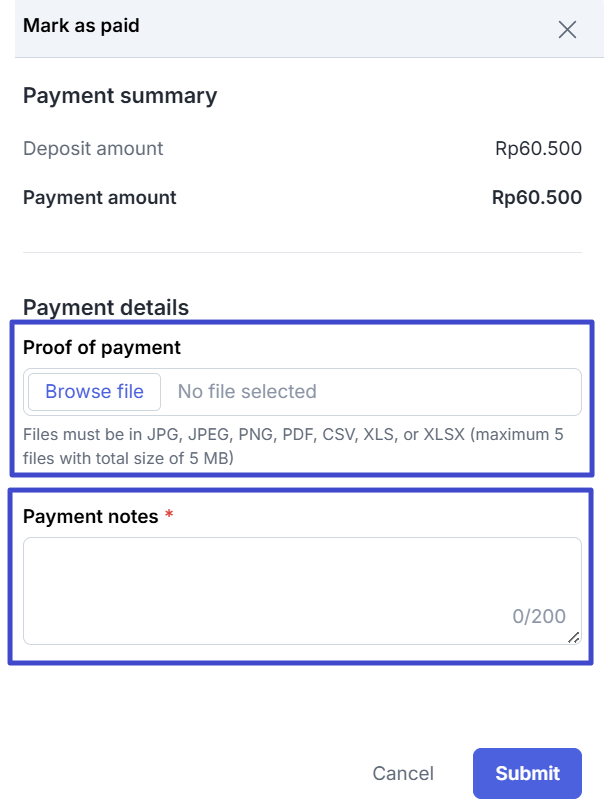
Task: Click the 'Mark as paid' dialog title
Action: point(81,26)
